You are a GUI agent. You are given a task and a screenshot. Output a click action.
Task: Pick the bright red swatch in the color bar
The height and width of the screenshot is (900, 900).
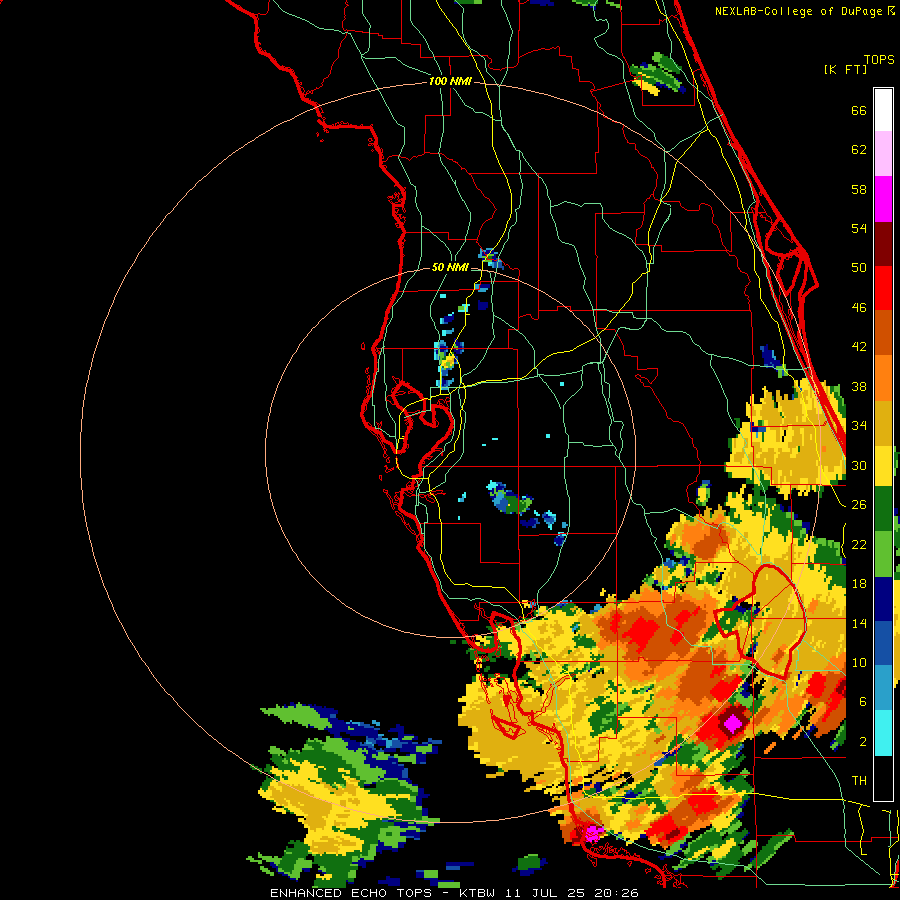pyautogui.click(x=883, y=288)
